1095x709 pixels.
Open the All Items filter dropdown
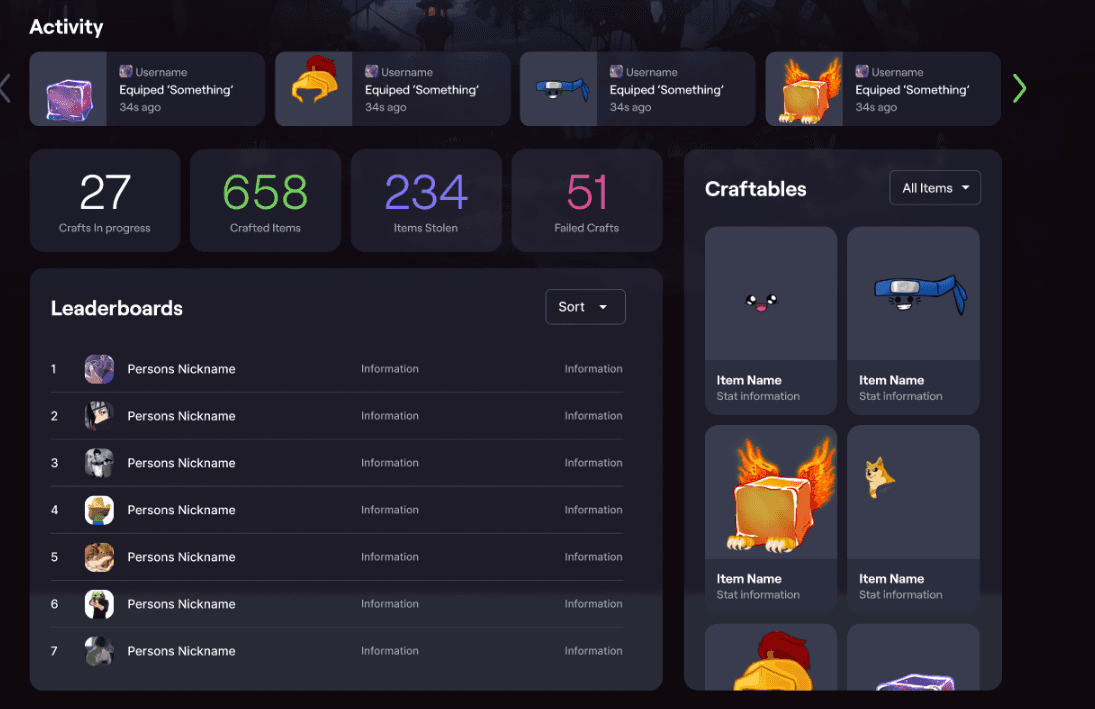[x=935, y=188]
